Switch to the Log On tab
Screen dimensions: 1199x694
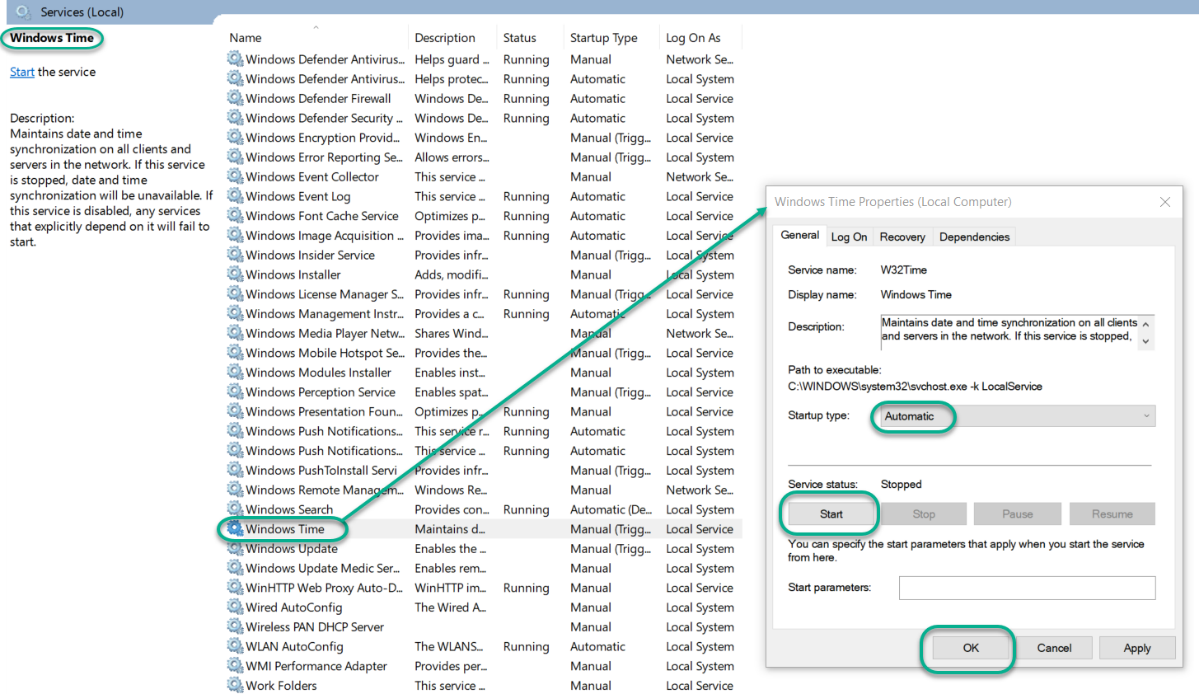(848, 236)
